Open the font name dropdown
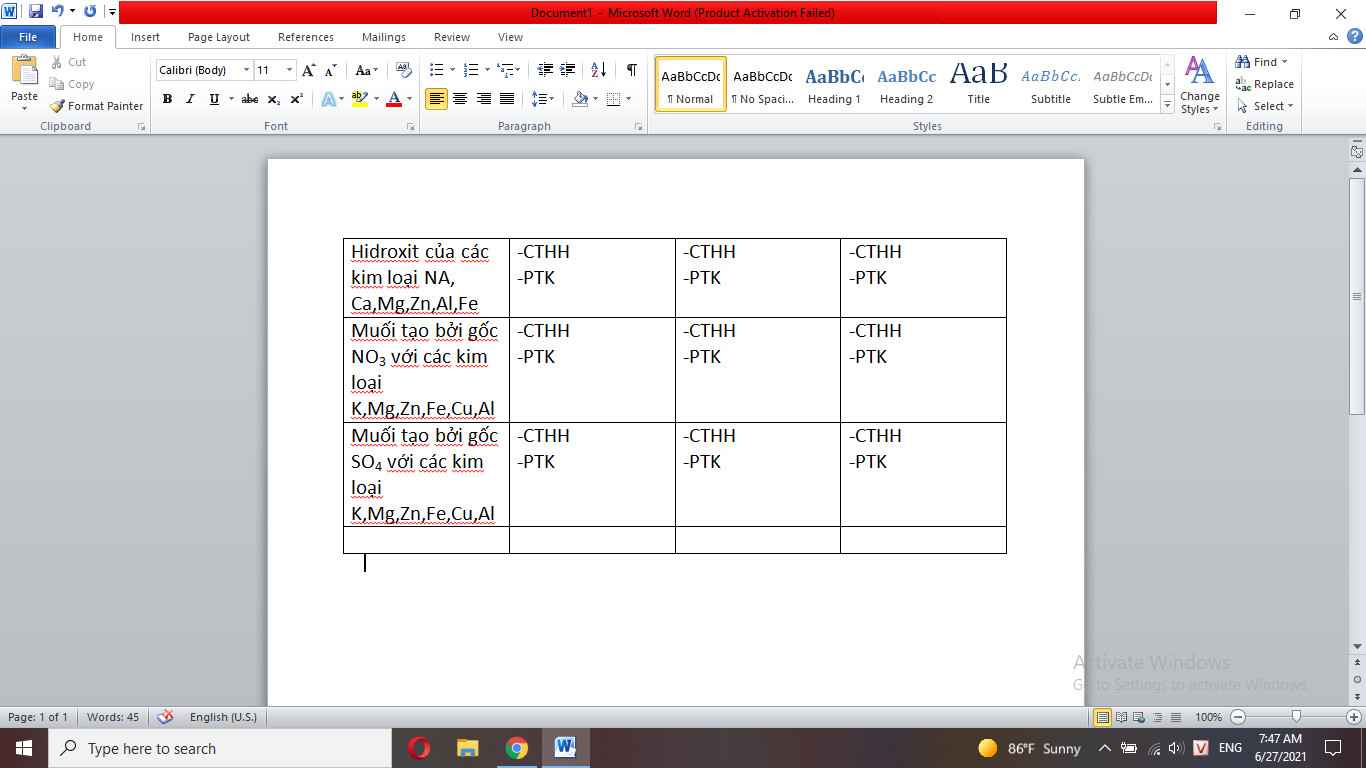The image size is (1366, 768). 246,70
